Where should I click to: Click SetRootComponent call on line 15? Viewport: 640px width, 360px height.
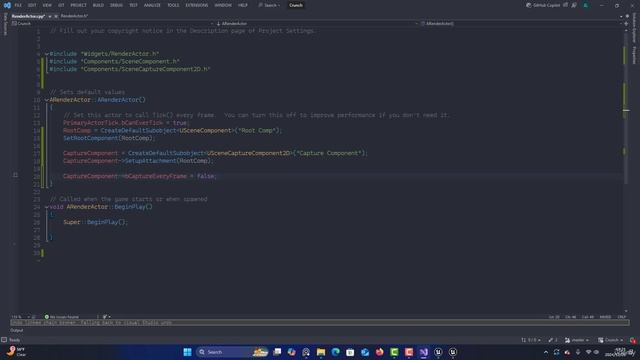(91, 138)
